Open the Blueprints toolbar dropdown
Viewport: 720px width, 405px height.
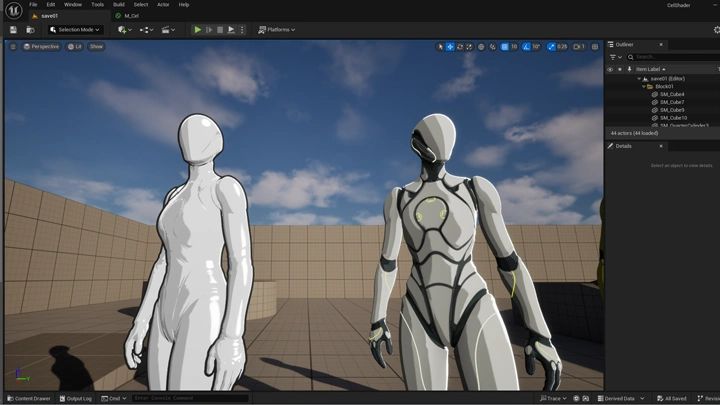point(146,30)
